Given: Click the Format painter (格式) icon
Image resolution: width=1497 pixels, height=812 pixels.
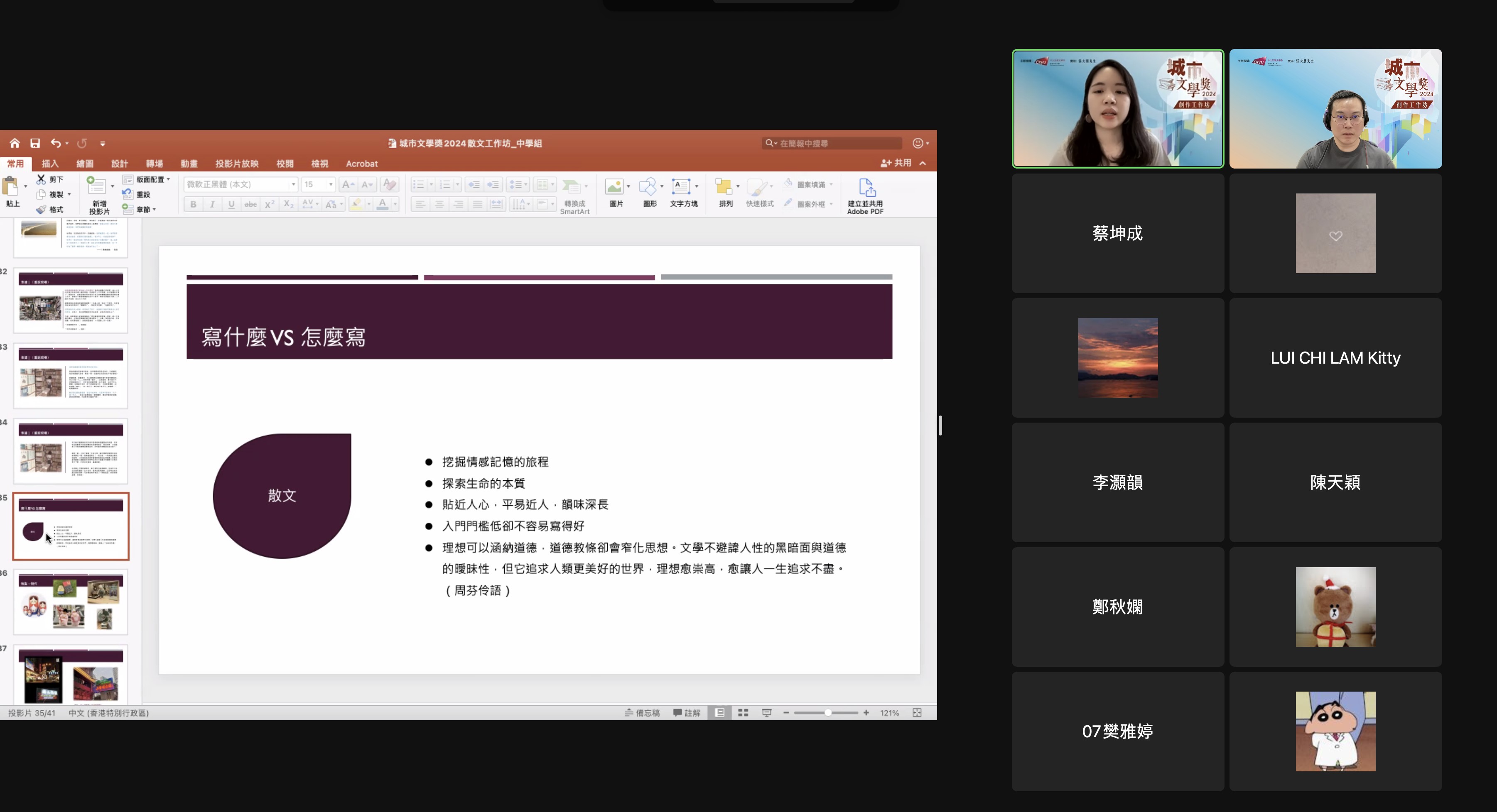Looking at the screenshot, I should pos(41,209).
